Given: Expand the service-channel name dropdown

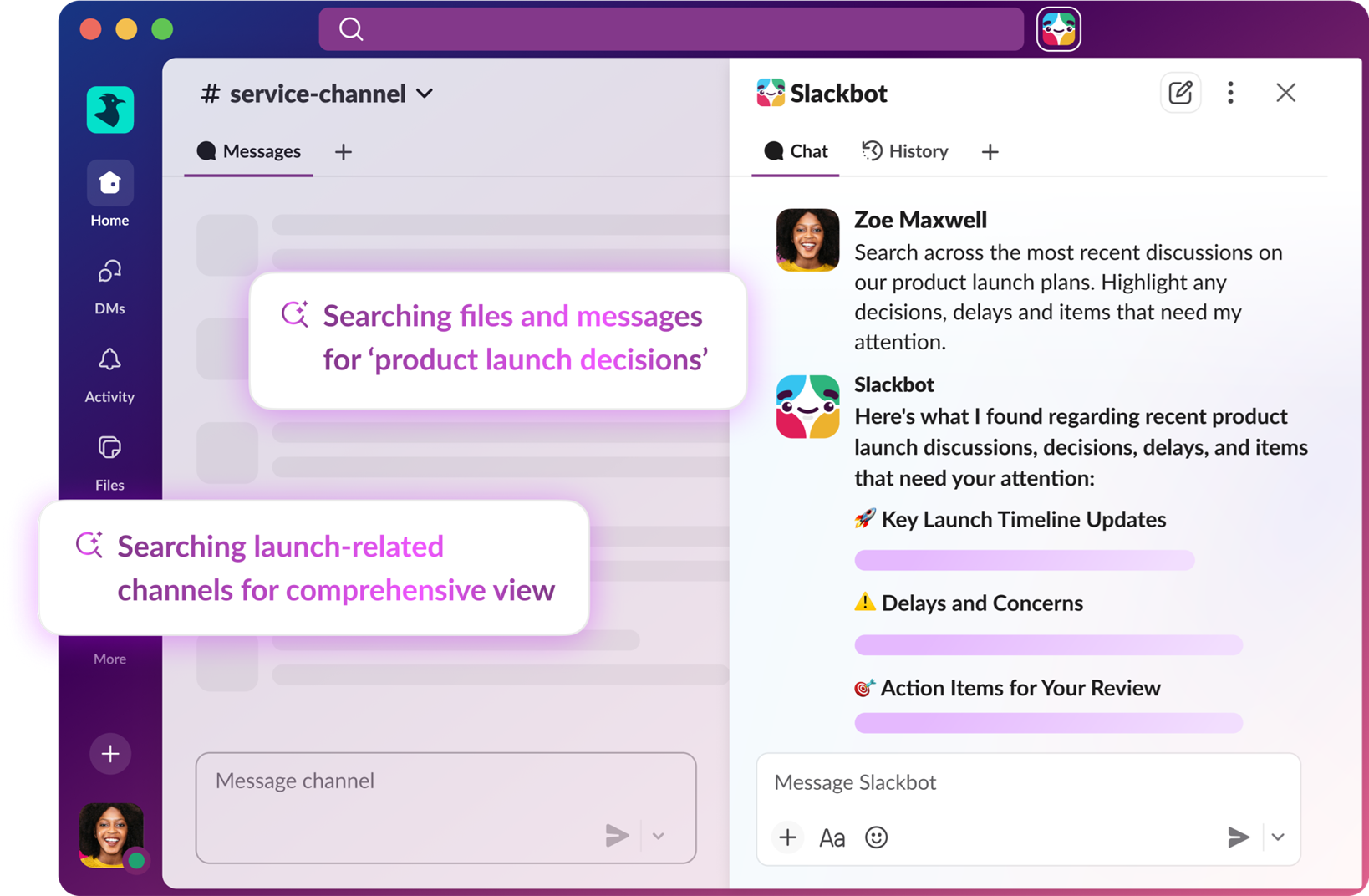Looking at the screenshot, I should click(425, 94).
